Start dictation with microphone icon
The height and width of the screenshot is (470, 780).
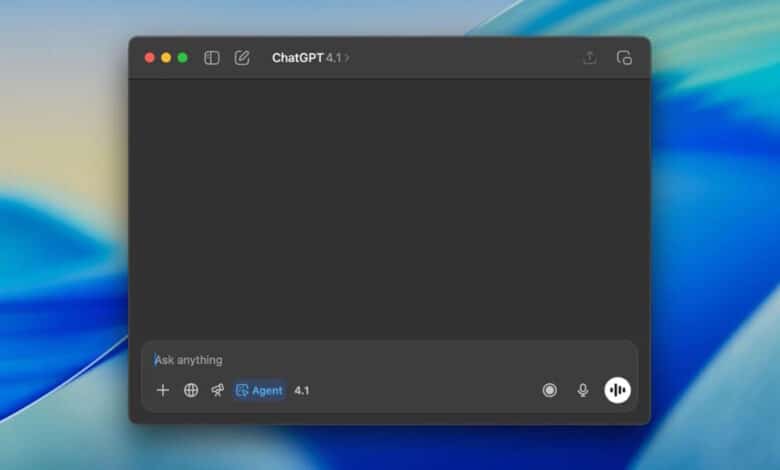tap(583, 390)
